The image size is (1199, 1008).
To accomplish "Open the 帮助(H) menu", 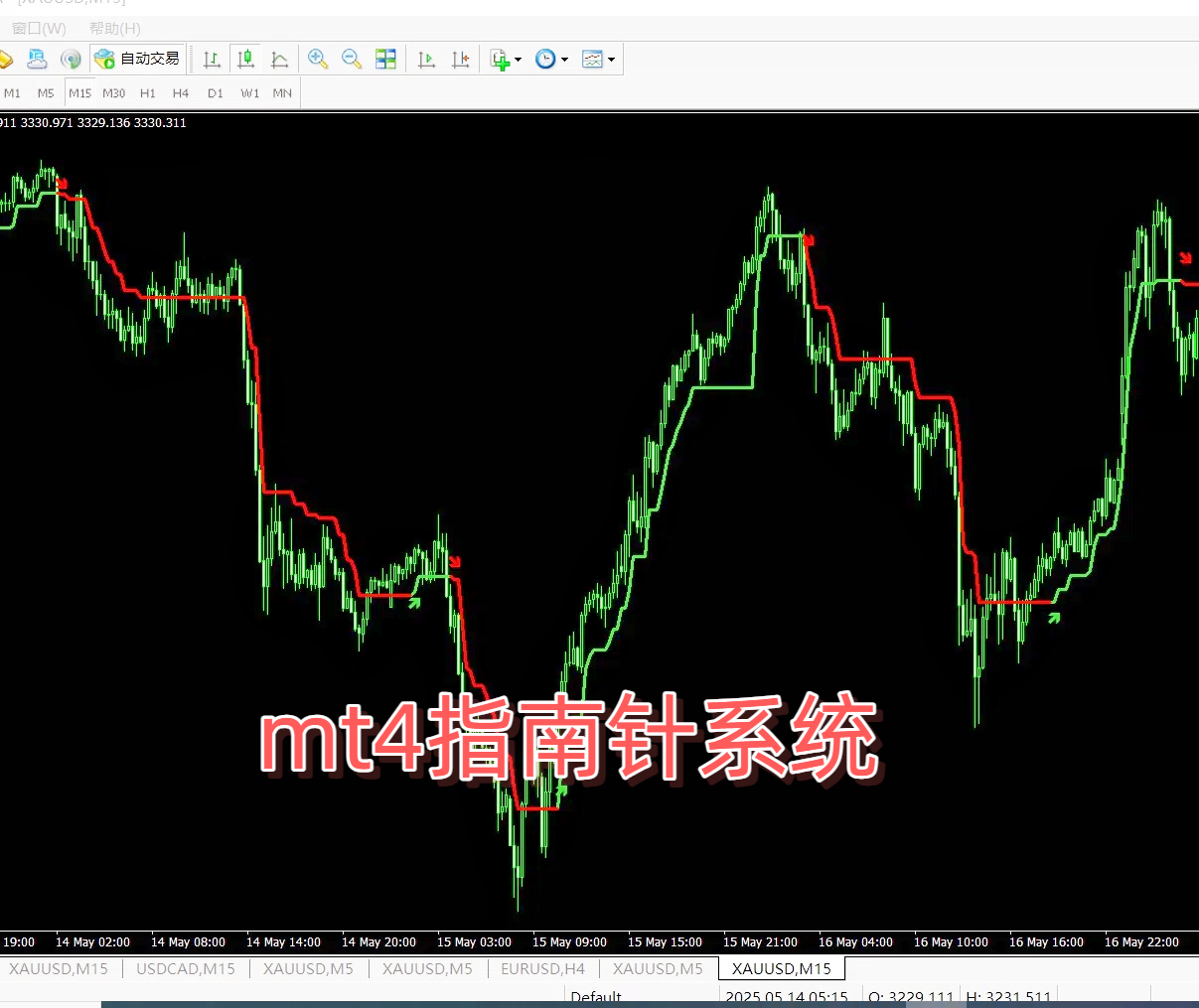I will point(115,28).
